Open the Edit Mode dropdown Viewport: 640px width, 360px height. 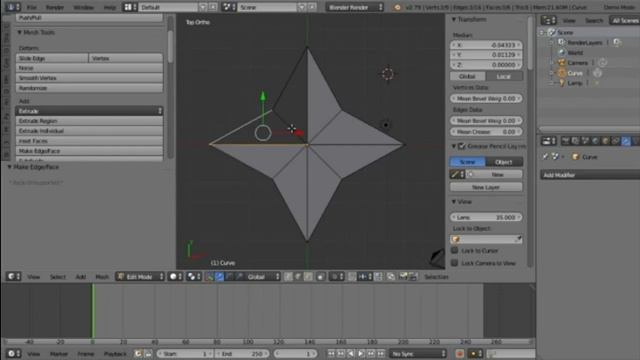[x=140, y=276]
